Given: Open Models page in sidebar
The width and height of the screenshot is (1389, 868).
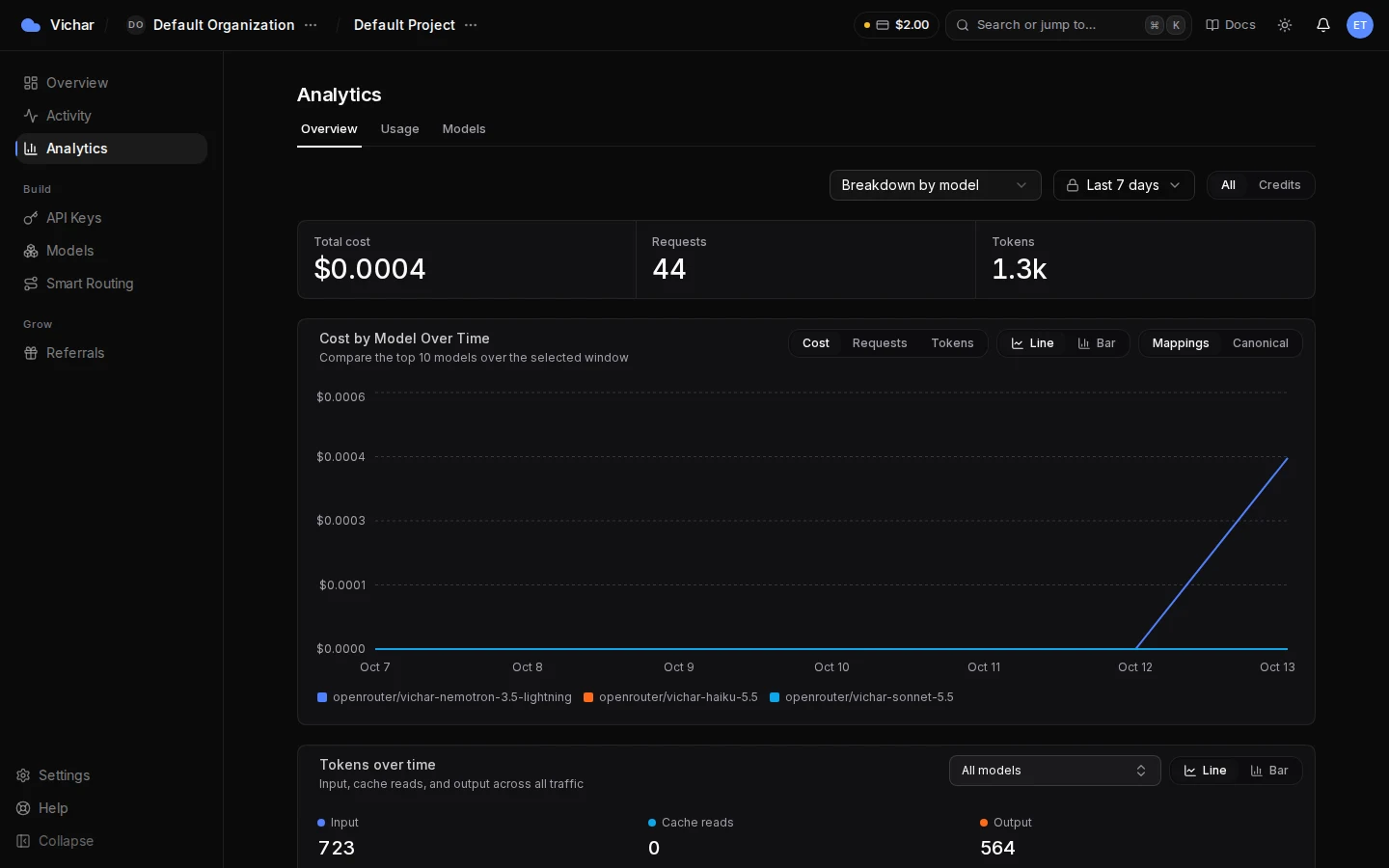Looking at the screenshot, I should point(111,251).
